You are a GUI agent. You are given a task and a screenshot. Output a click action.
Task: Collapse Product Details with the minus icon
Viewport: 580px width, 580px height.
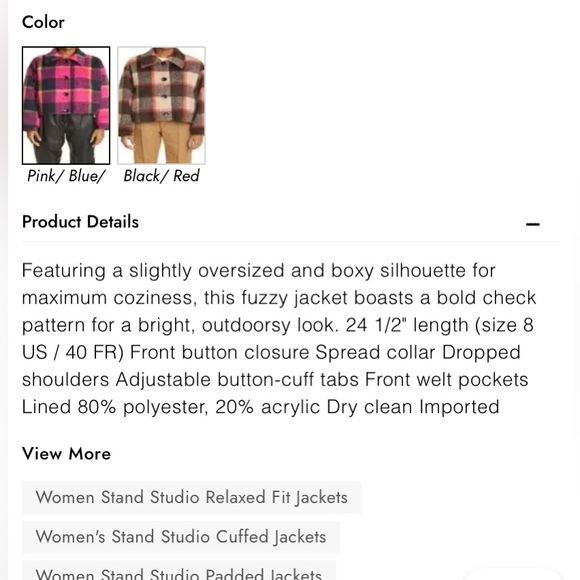pos(533,224)
